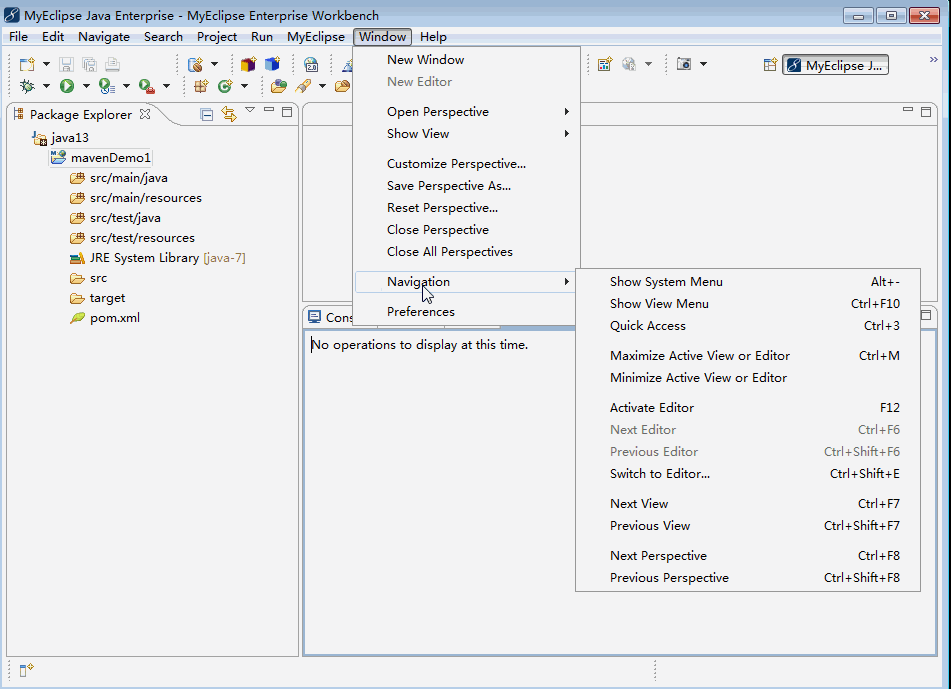Click the Run External Tools icon

pyautogui.click(x=147, y=86)
